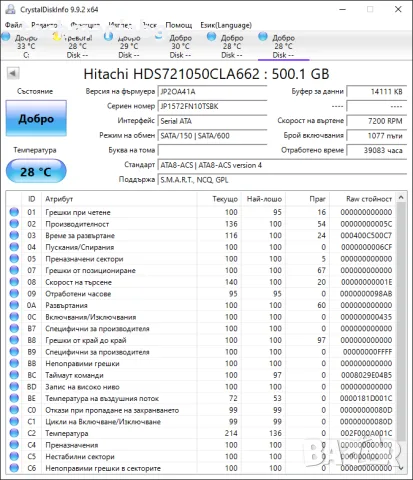Click the status orb for attribute C0

click(14, 410)
